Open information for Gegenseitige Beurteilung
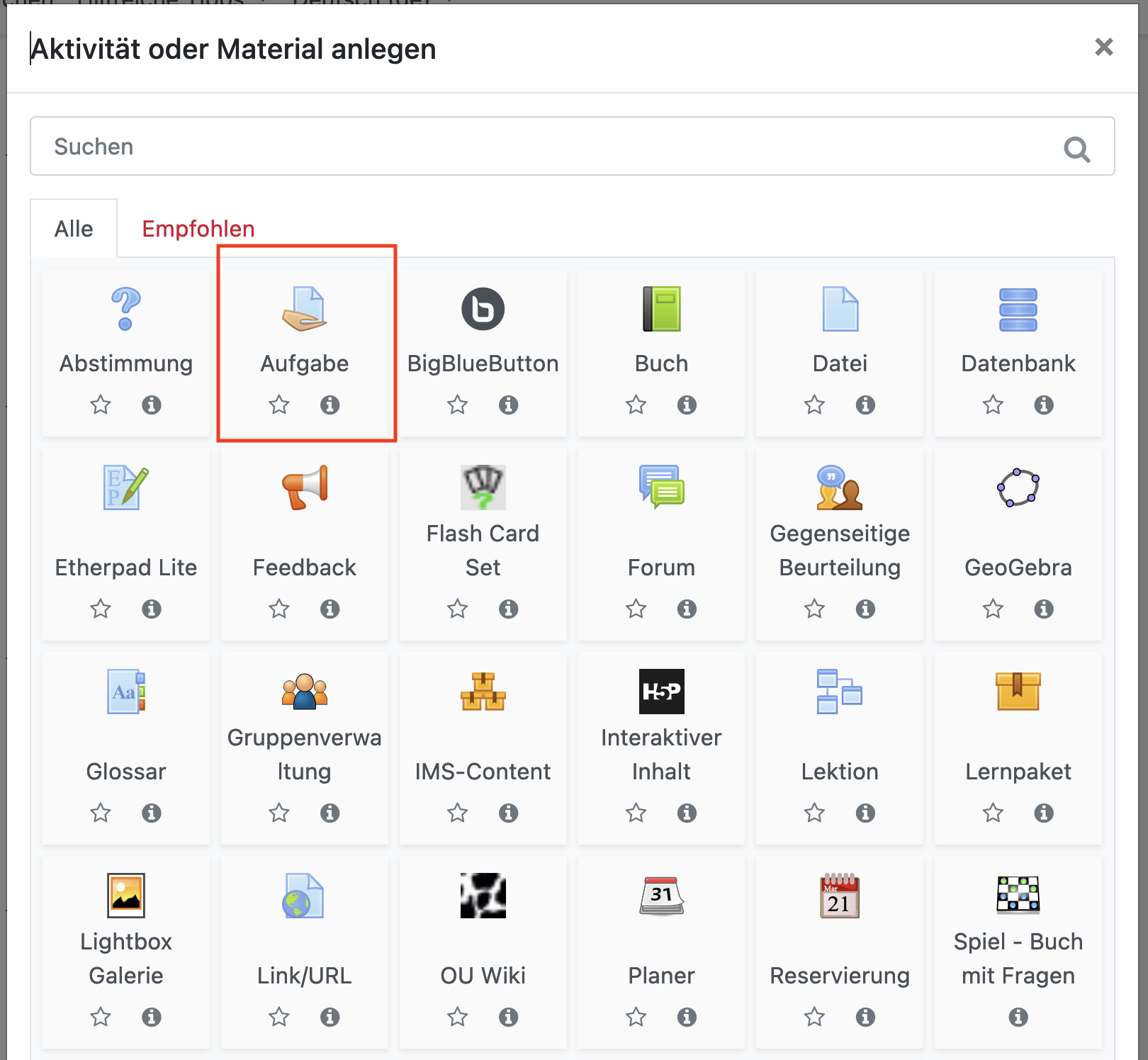Screen dimensions: 1148x1060 pyautogui.click(x=865, y=609)
